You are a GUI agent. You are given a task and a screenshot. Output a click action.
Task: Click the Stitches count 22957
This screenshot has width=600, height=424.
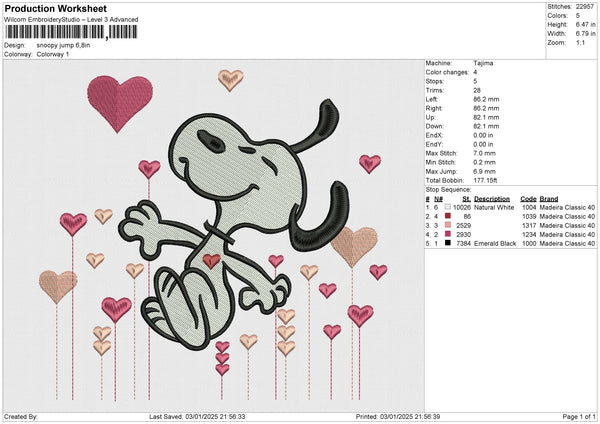click(x=586, y=5)
